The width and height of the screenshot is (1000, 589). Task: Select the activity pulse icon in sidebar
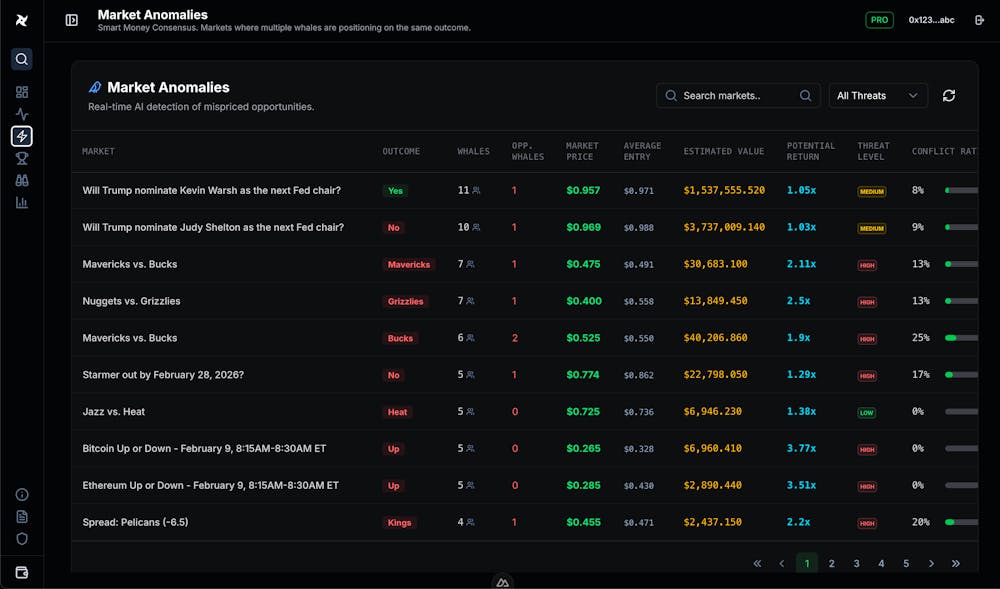[21, 113]
